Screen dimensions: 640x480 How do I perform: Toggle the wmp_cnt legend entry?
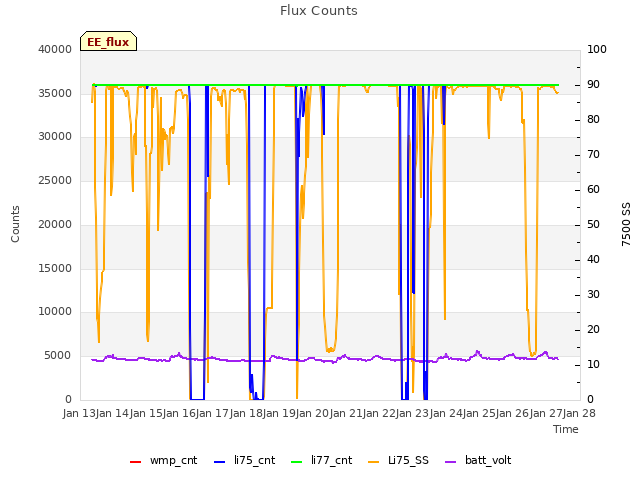click(x=163, y=461)
